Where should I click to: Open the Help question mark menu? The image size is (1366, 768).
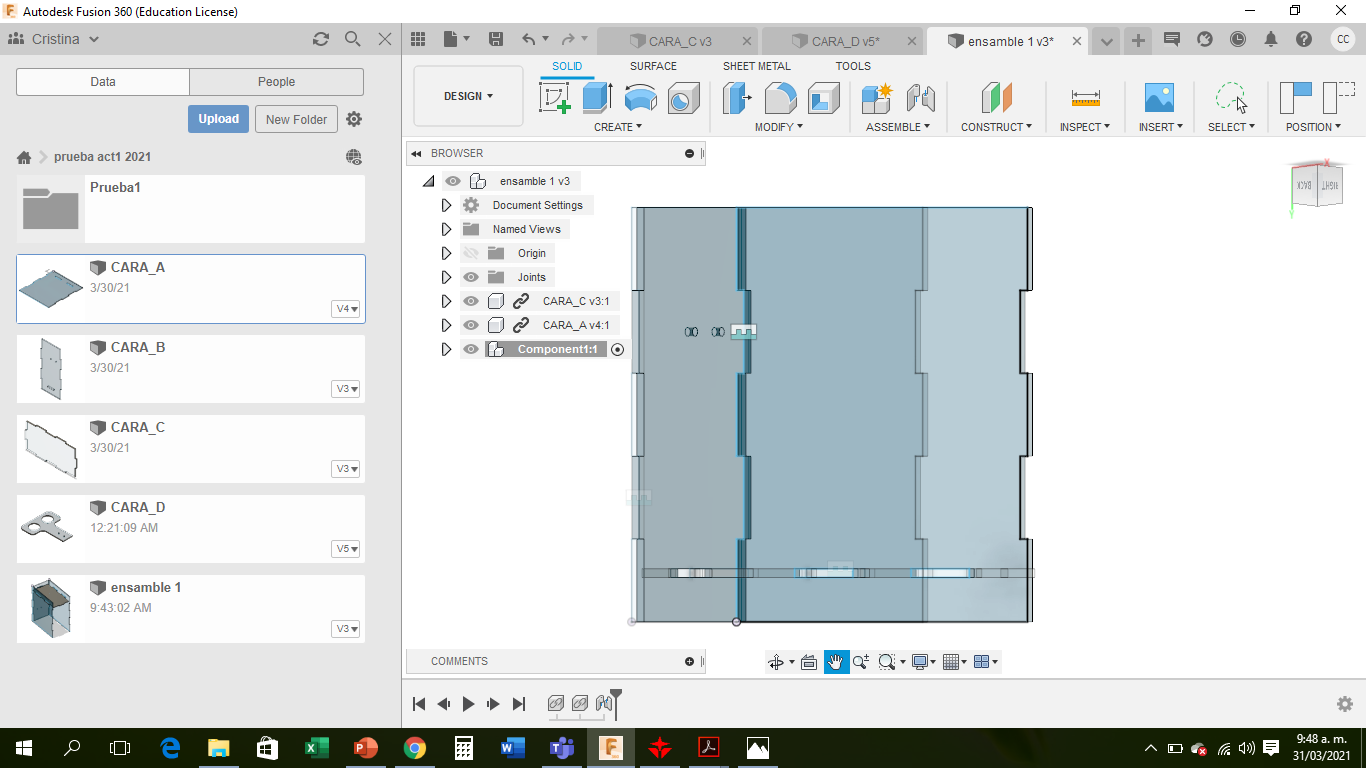1304,39
